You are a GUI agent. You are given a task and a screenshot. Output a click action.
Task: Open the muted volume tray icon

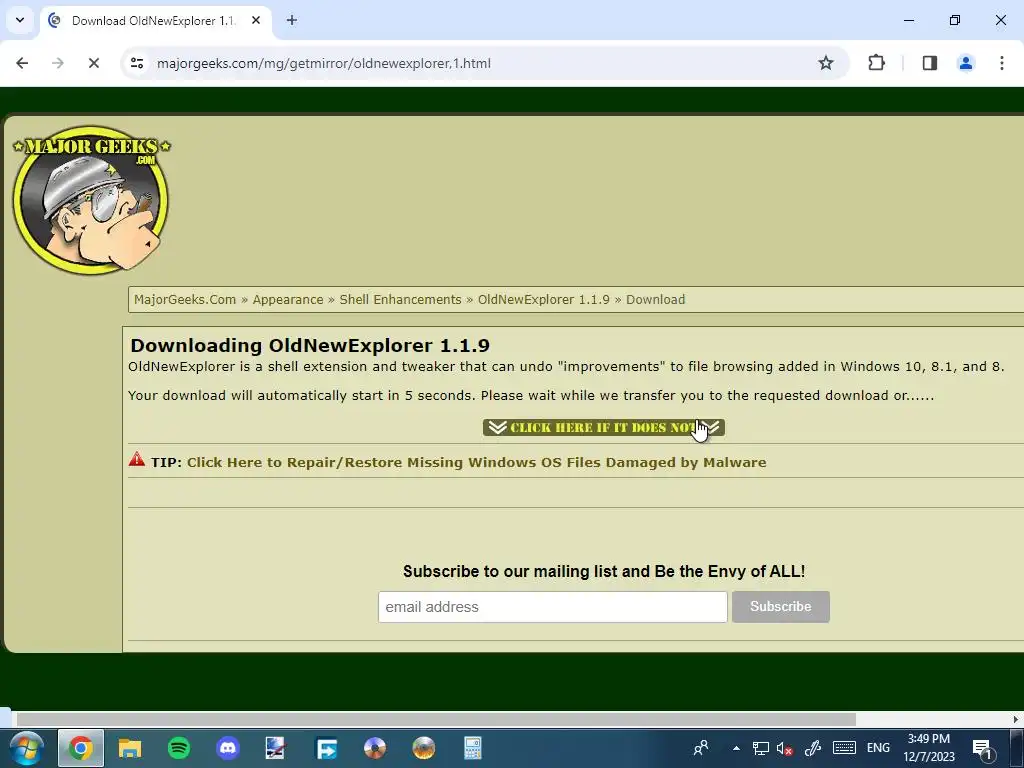tap(785, 748)
